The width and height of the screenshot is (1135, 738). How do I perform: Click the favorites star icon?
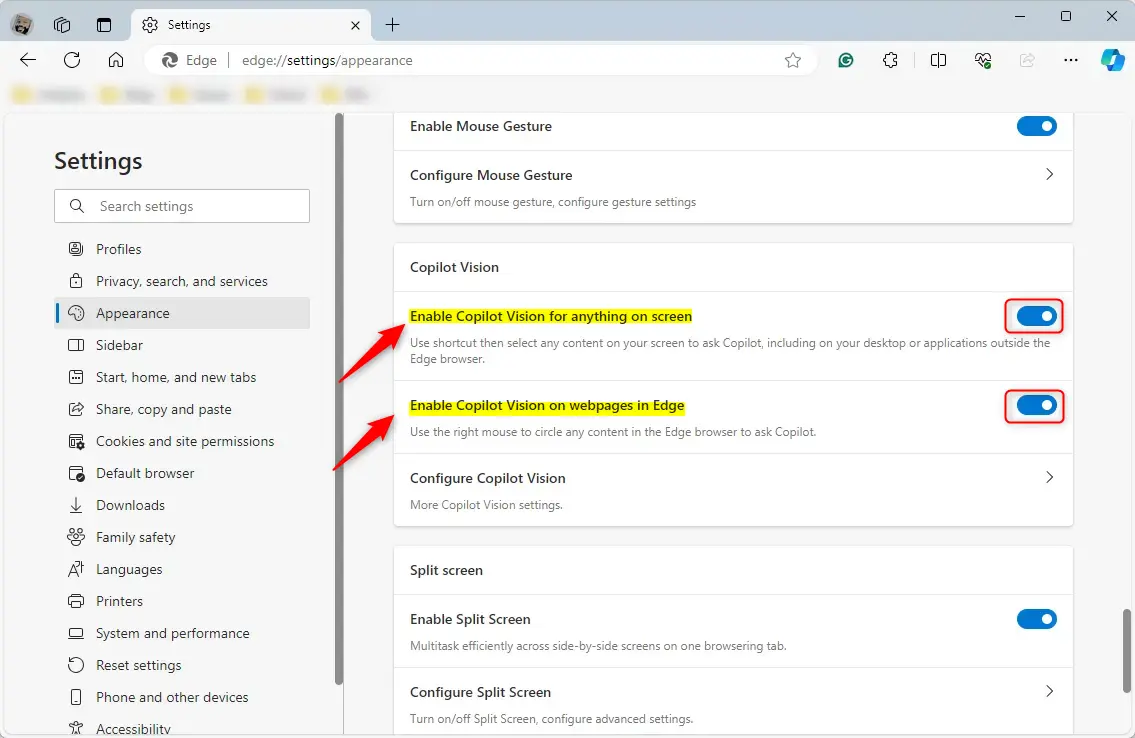tap(793, 60)
